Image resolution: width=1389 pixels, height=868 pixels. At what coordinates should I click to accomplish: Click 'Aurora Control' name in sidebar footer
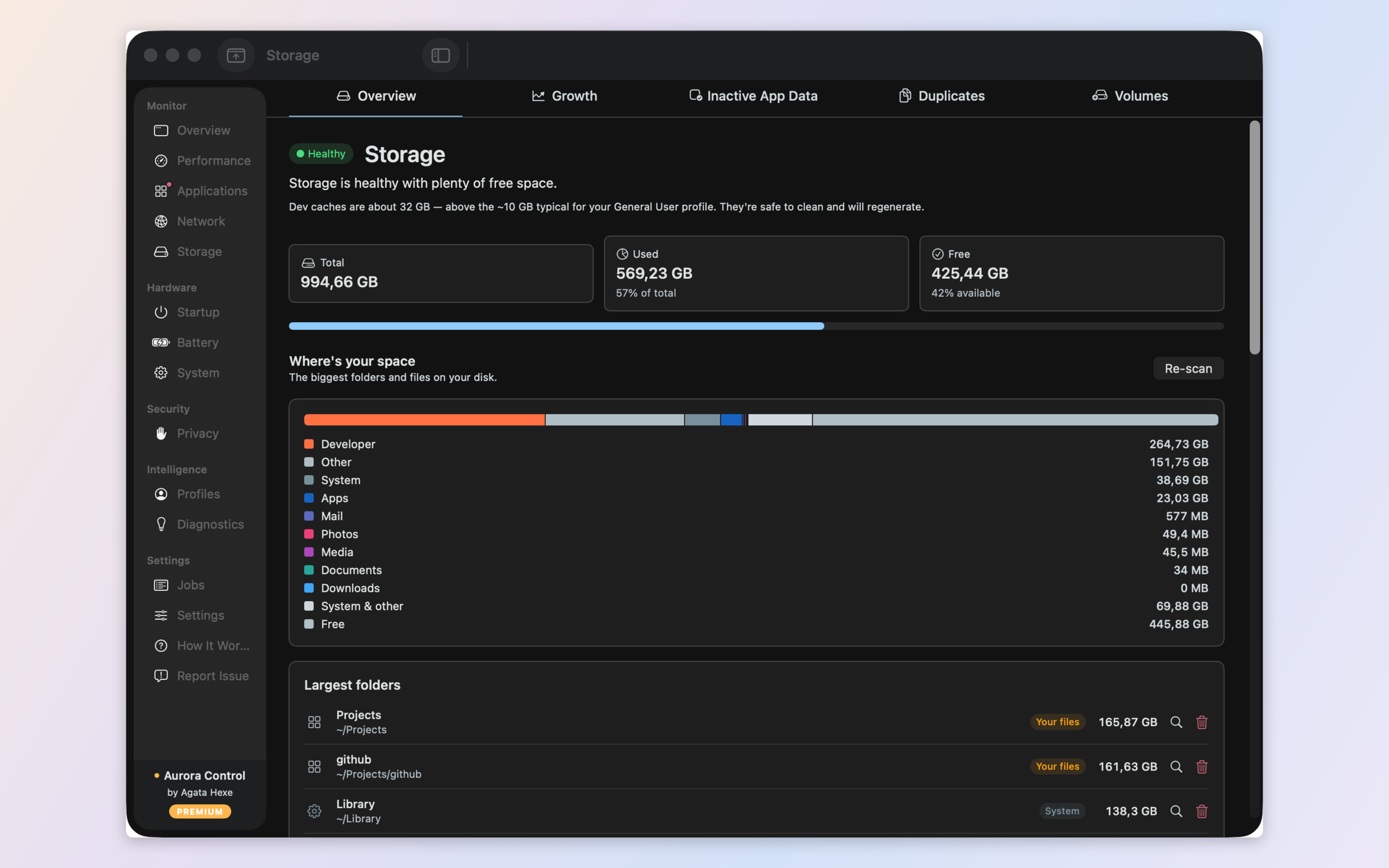pos(205,776)
